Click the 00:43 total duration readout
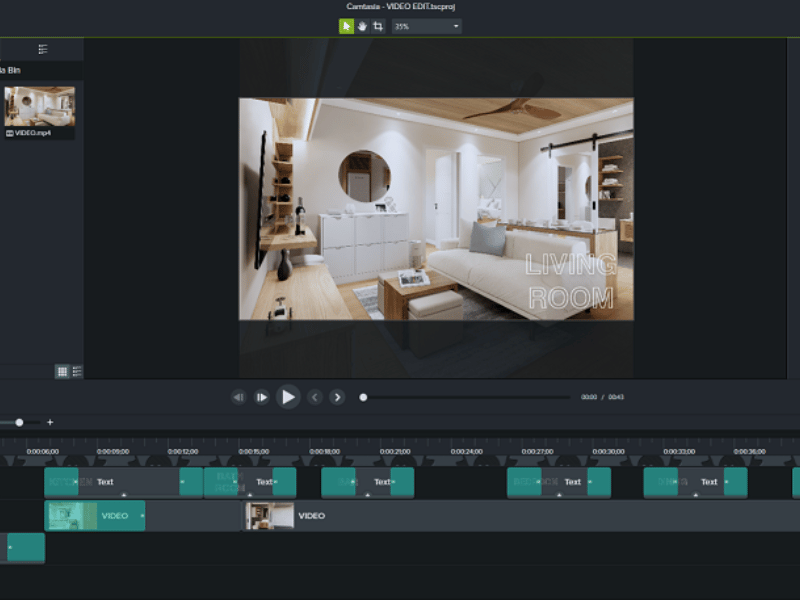Image resolution: width=800 pixels, height=600 pixels. pos(616,397)
